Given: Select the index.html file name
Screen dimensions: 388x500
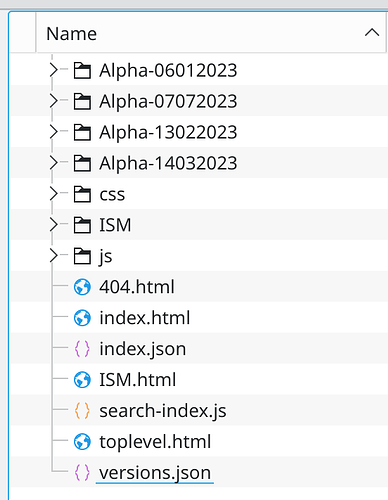Looking at the screenshot, I should click(145, 318).
